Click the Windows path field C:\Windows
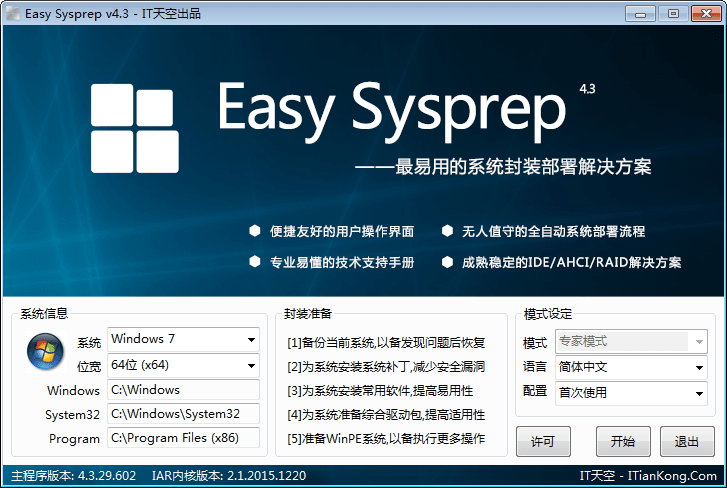727x488 pixels. (183, 390)
